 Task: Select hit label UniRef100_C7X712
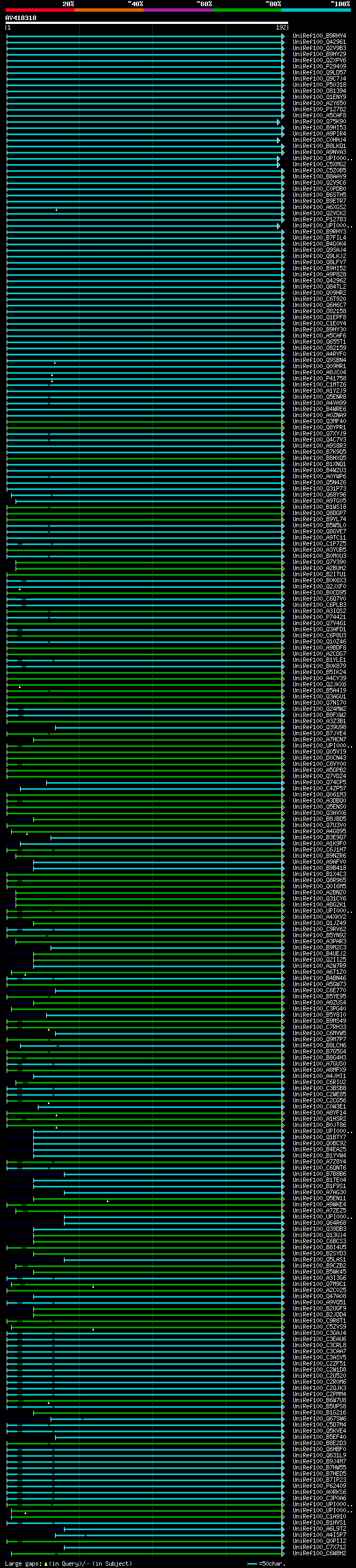click(319, 1547)
